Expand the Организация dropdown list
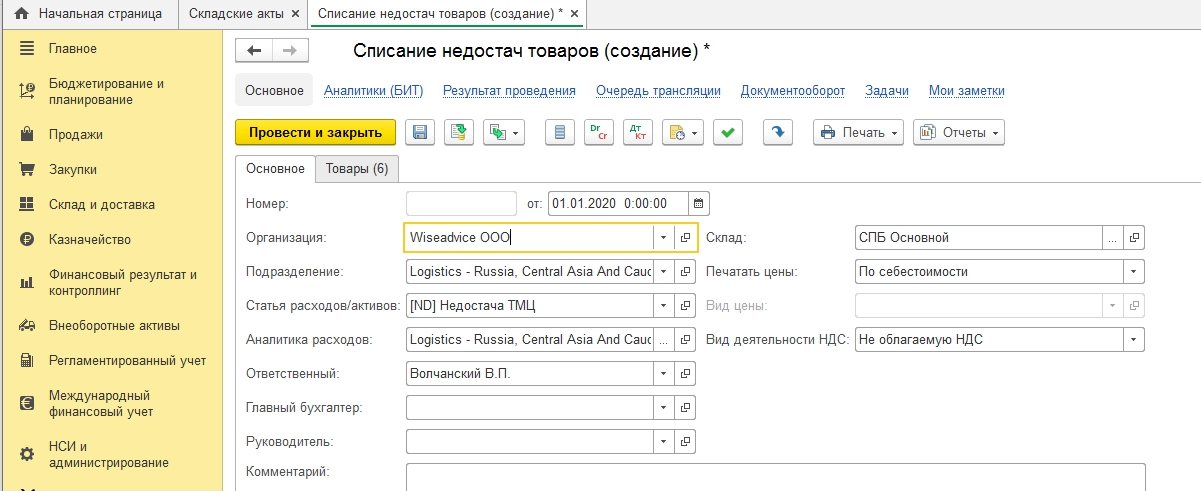 [664, 238]
